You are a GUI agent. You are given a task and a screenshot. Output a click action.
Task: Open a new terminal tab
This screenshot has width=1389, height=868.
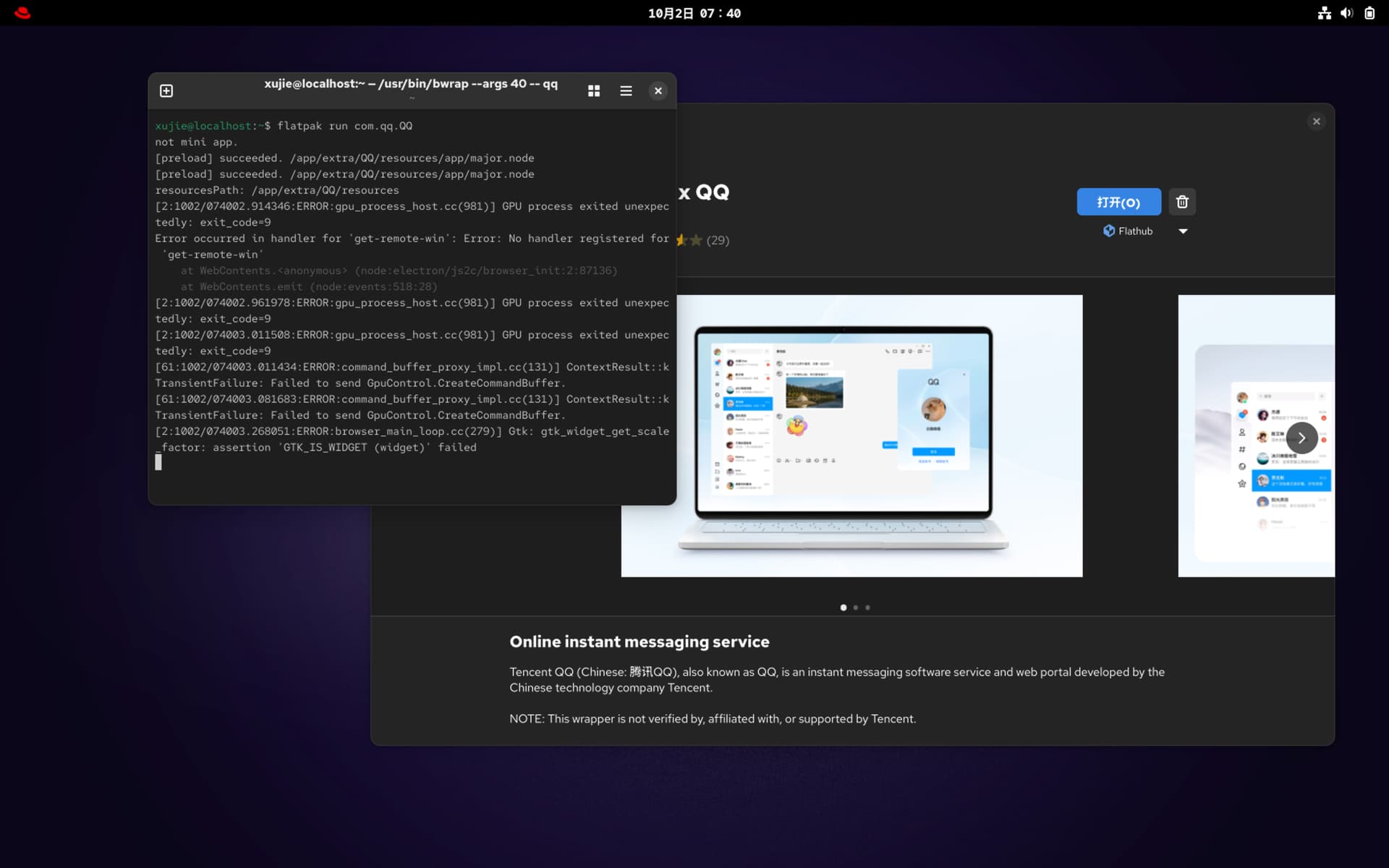[166, 90]
